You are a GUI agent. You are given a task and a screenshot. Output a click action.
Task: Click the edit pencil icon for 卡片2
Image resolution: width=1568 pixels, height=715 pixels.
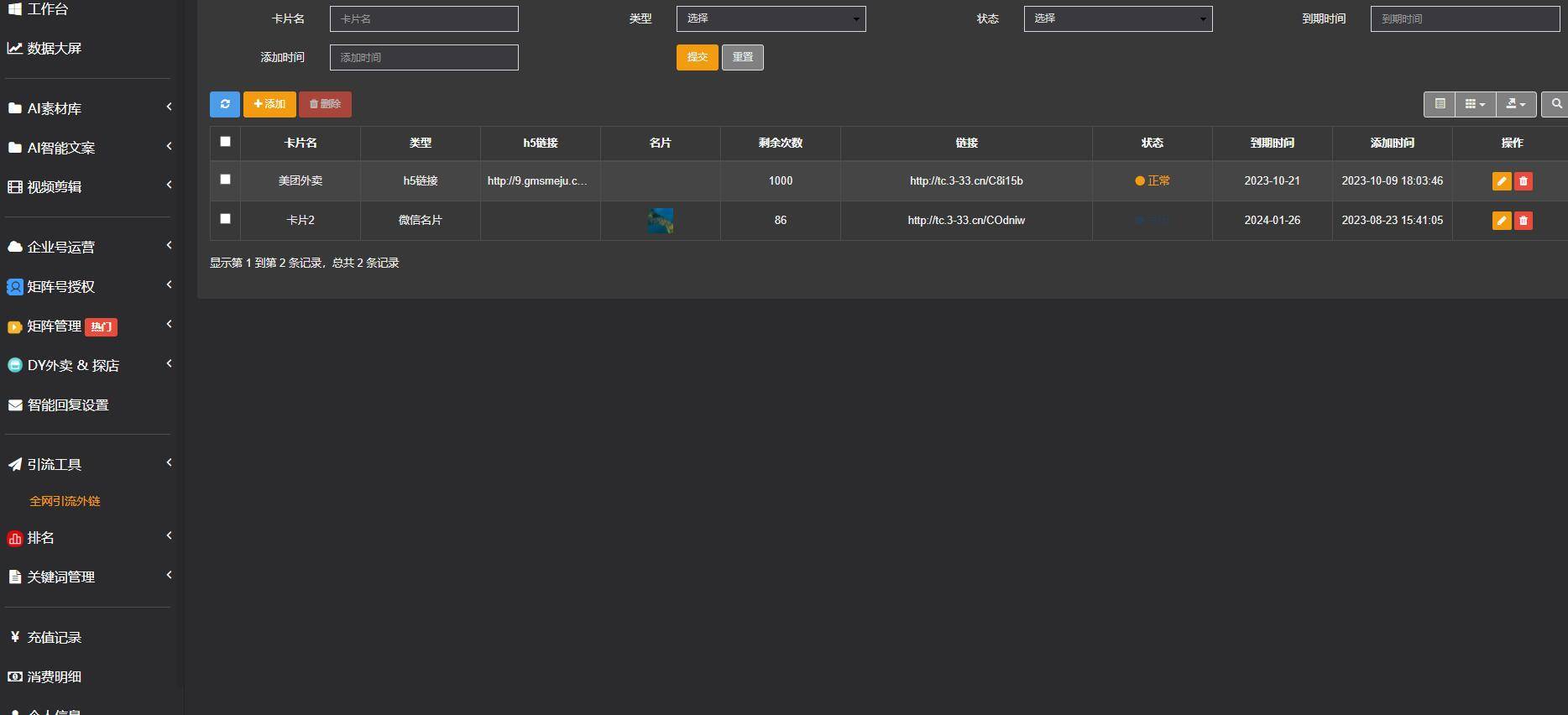[x=1501, y=221]
